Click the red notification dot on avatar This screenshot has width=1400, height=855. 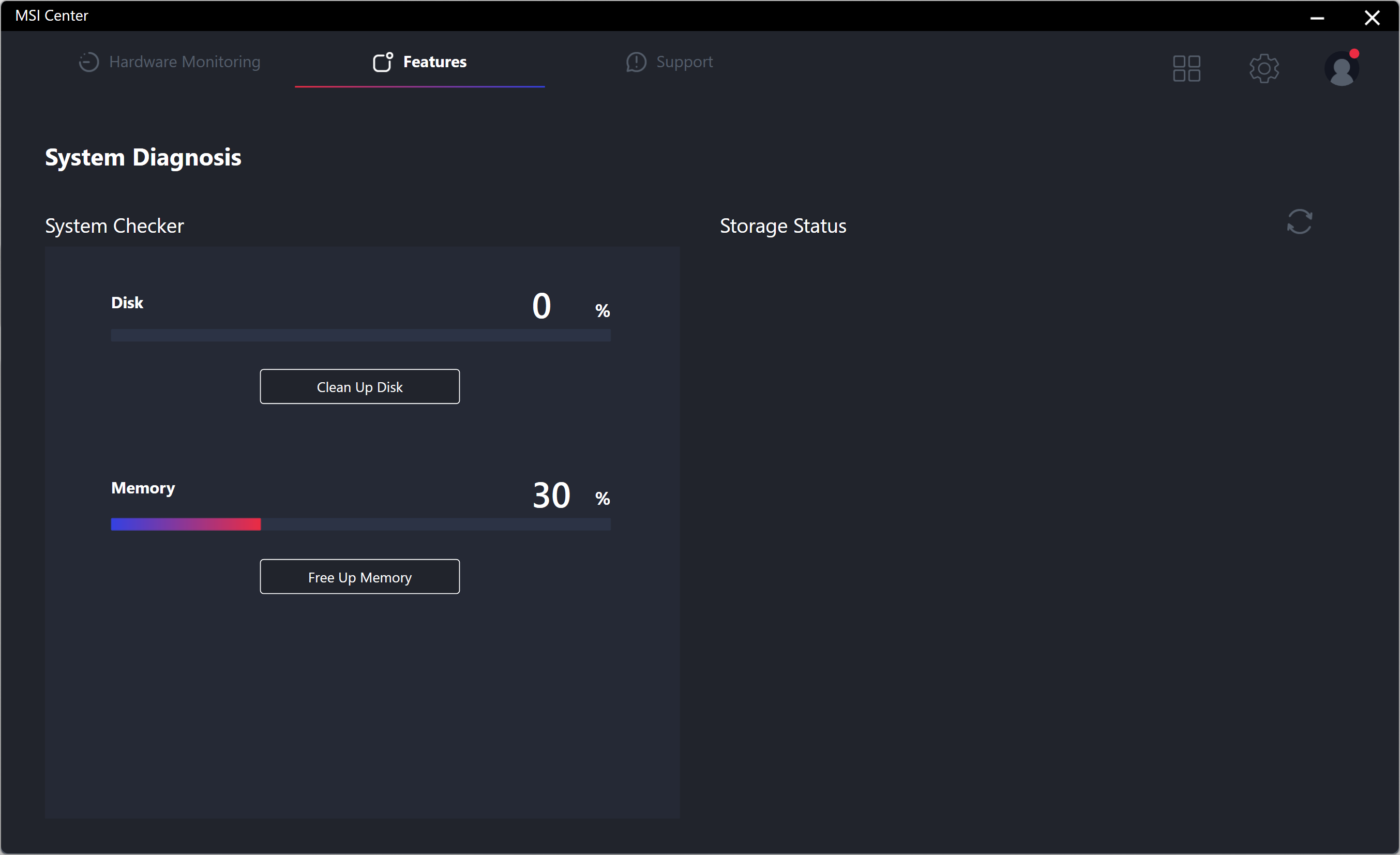click(1354, 54)
